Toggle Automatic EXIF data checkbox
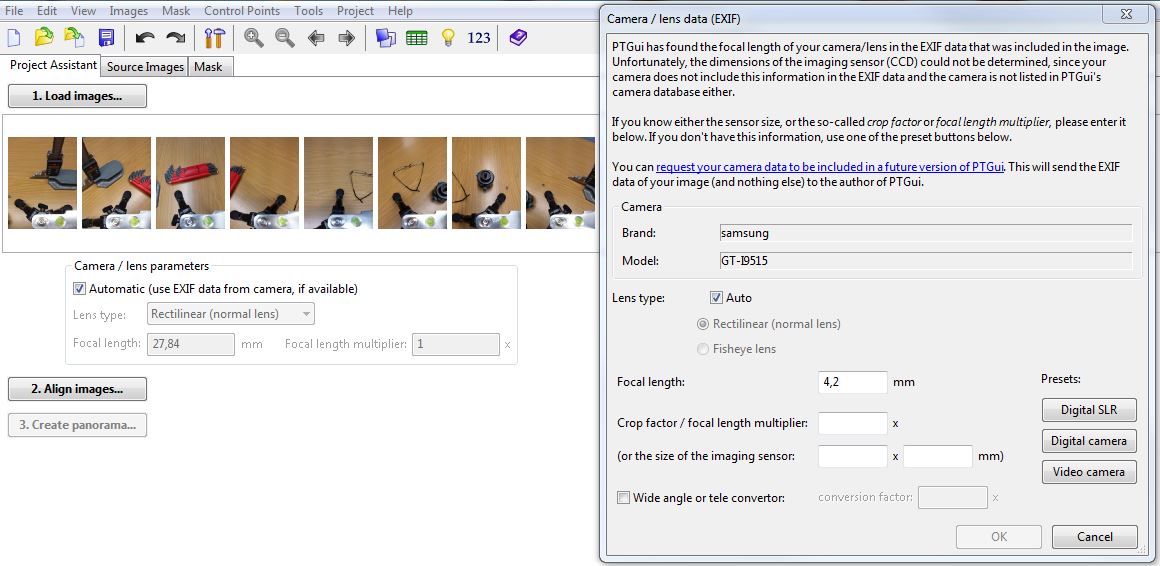 (80, 289)
